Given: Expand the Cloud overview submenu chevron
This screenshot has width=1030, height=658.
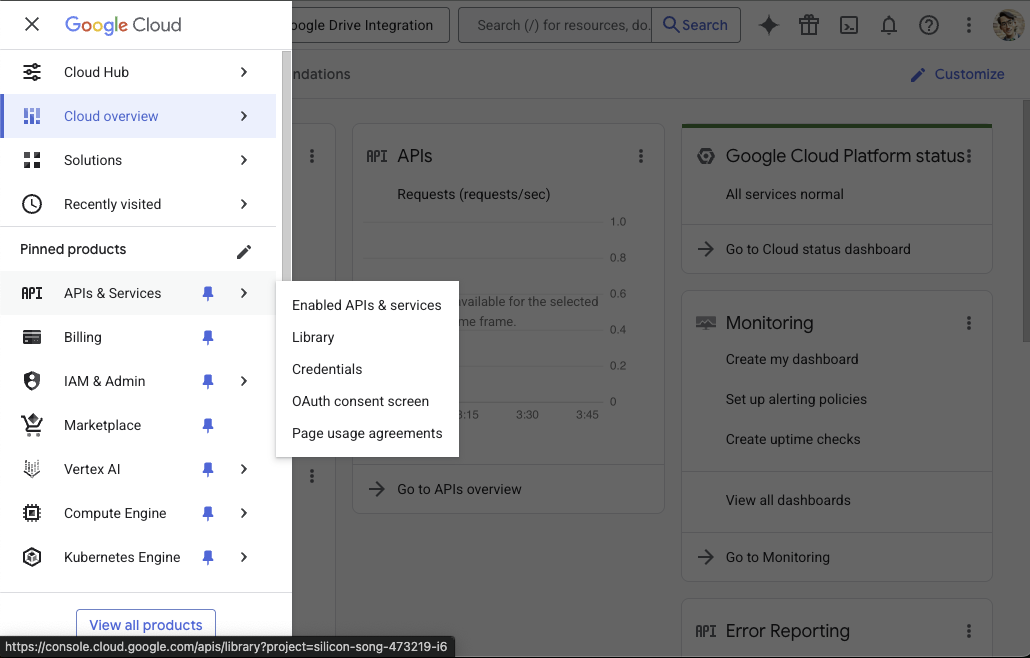Looking at the screenshot, I should coord(244,116).
